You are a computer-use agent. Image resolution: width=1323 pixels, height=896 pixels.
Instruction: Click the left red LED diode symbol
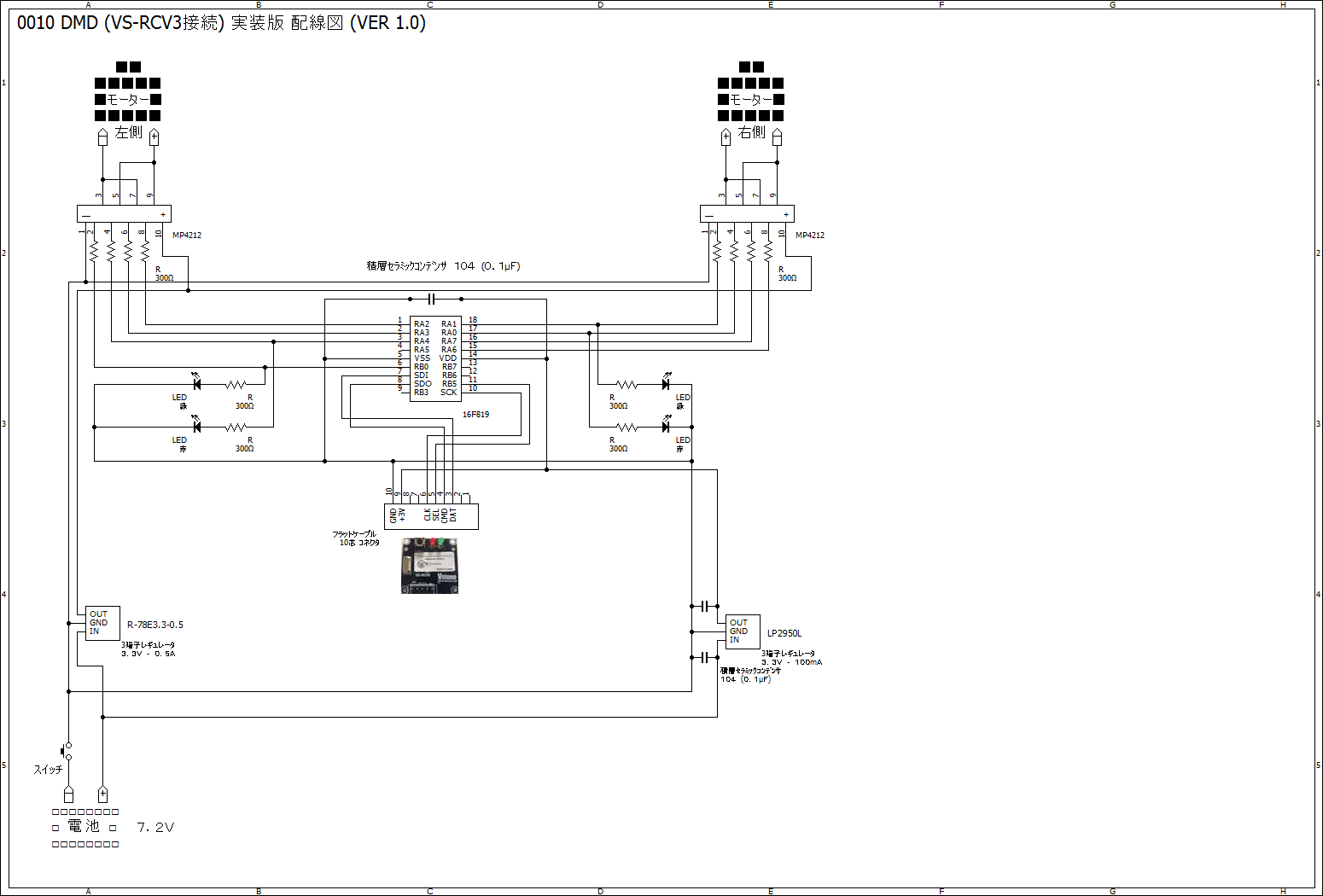pyautogui.click(x=196, y=427)
